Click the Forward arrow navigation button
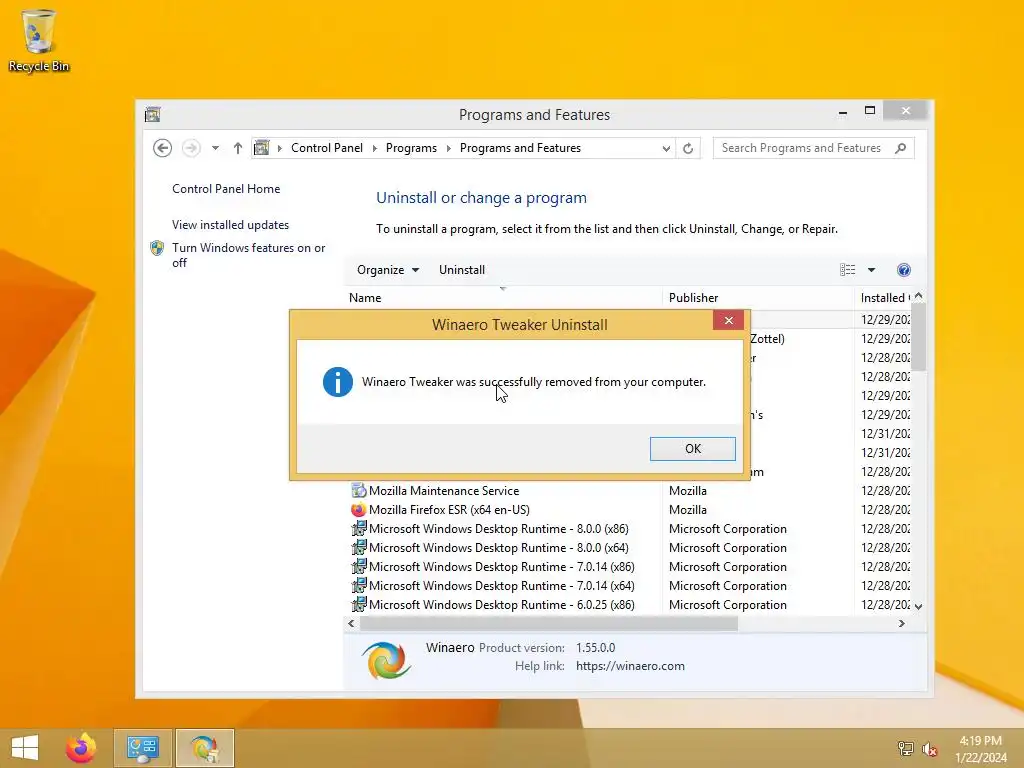 pyautogui.click(x=191, y=148)
